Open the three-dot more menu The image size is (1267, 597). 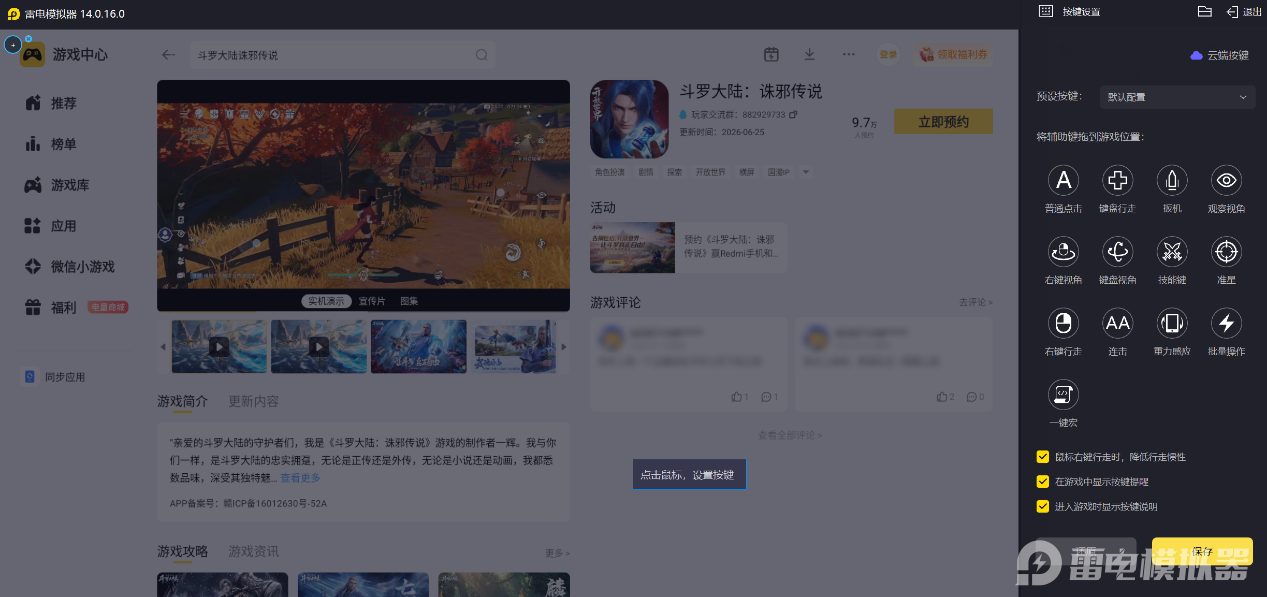tap(848, 55)
